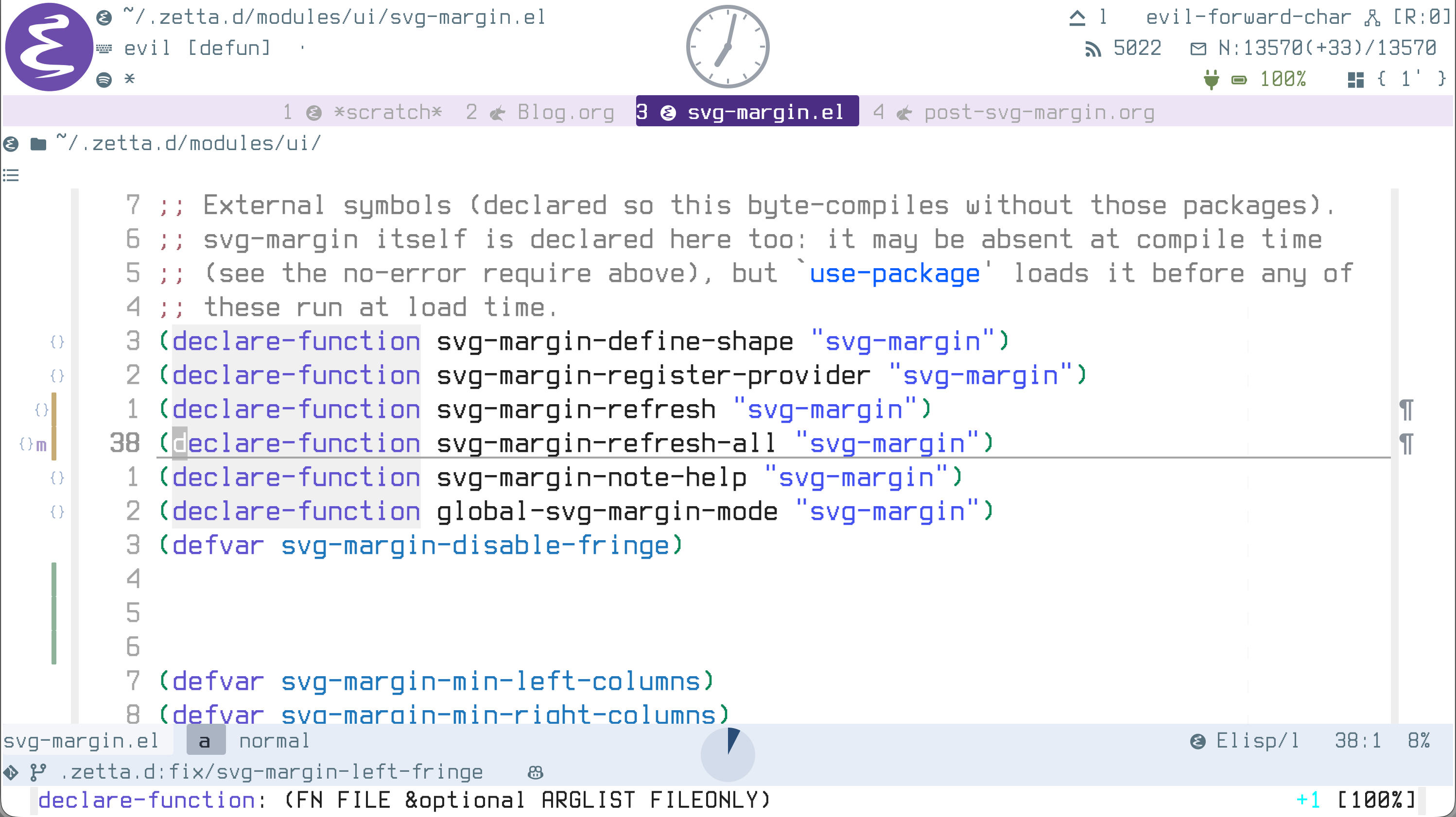1456x817 pixels.
Task: Click global-svg-margin-mode symbol
Action: coord(607,511)
